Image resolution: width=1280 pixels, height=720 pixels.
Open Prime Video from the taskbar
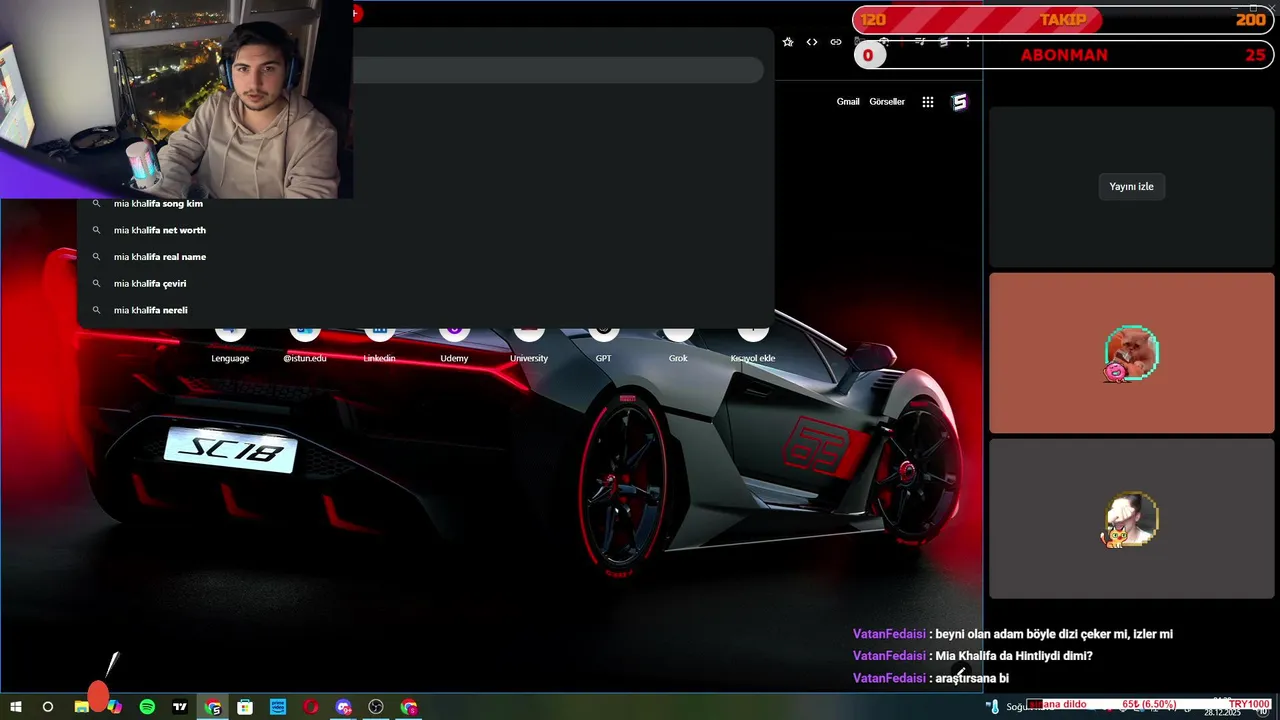pyautogui.click(x=278, y=707)
